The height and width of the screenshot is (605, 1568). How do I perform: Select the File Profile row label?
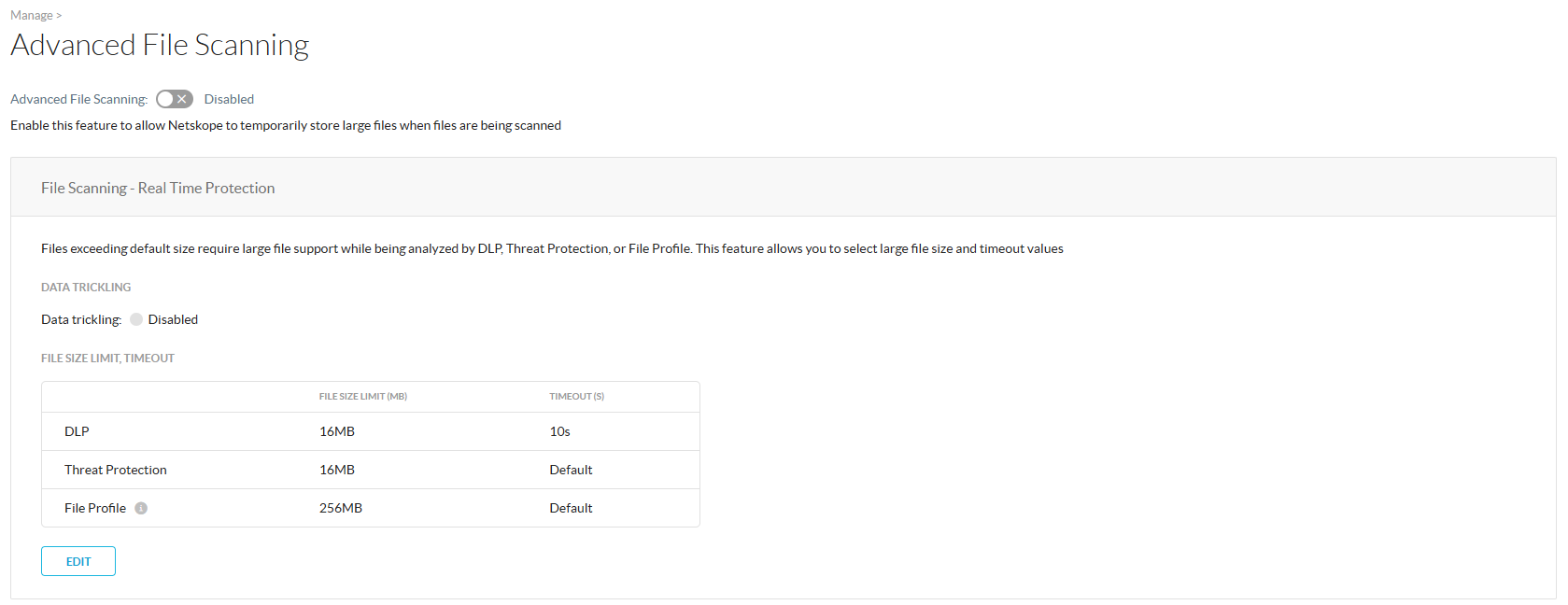pos(94,508)
